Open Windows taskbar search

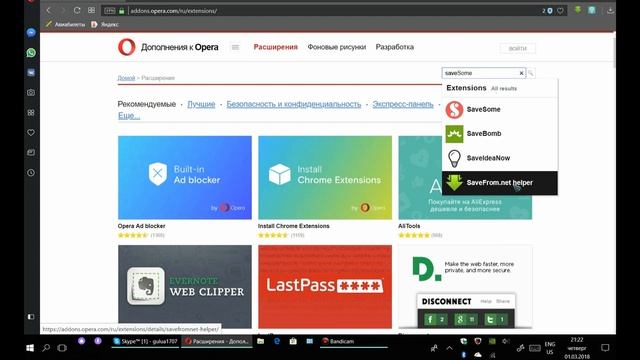(x=46, y=348)
